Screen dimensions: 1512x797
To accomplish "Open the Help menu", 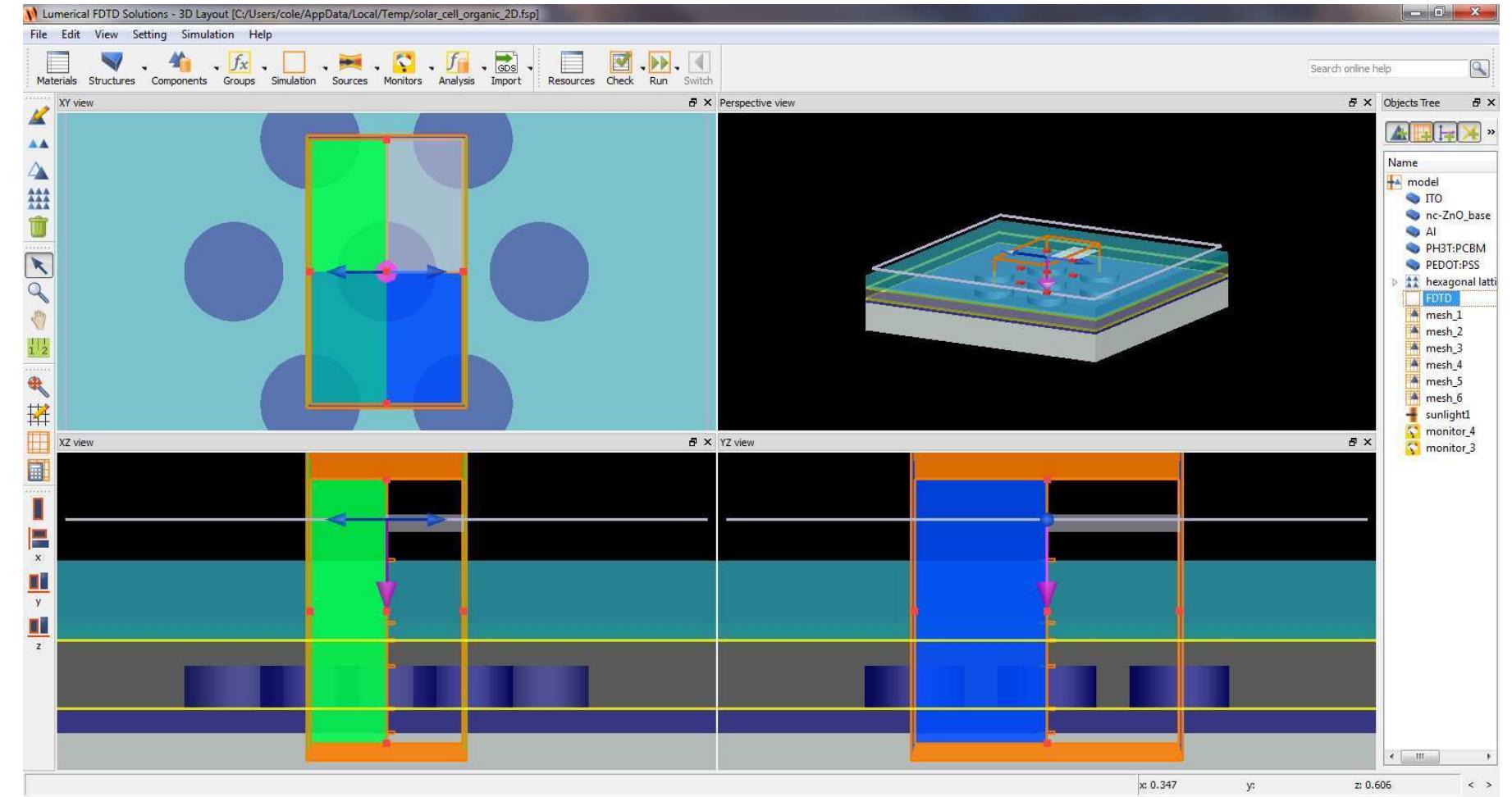I will pyautogui.click(x=260, y=34).
